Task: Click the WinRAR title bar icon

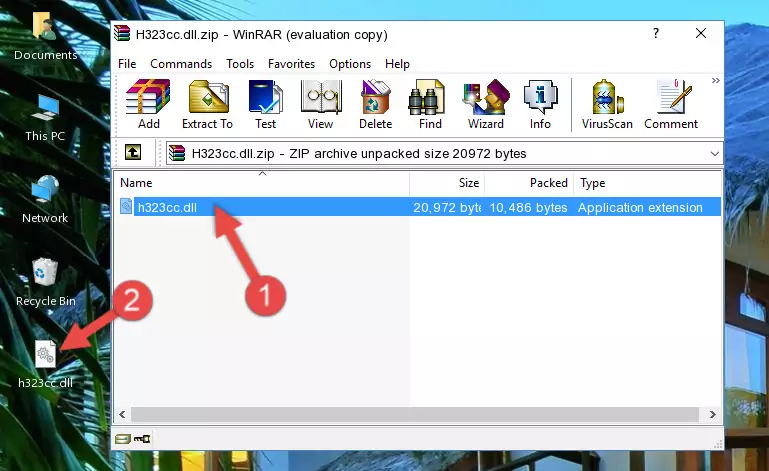Action: pyautogui.click(x=122, y=34)
